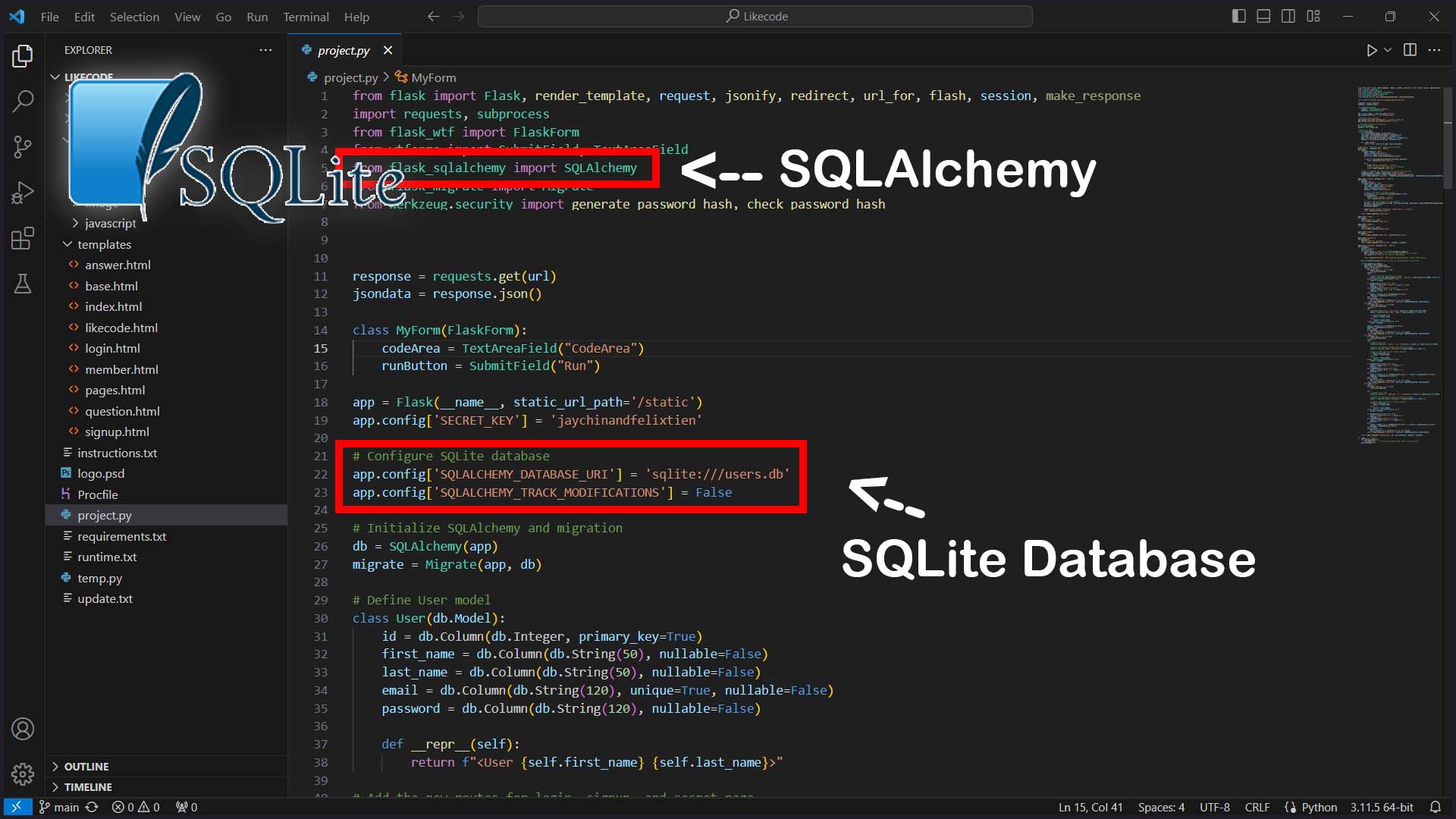Click the Likecode command center search box

[755, 16]
